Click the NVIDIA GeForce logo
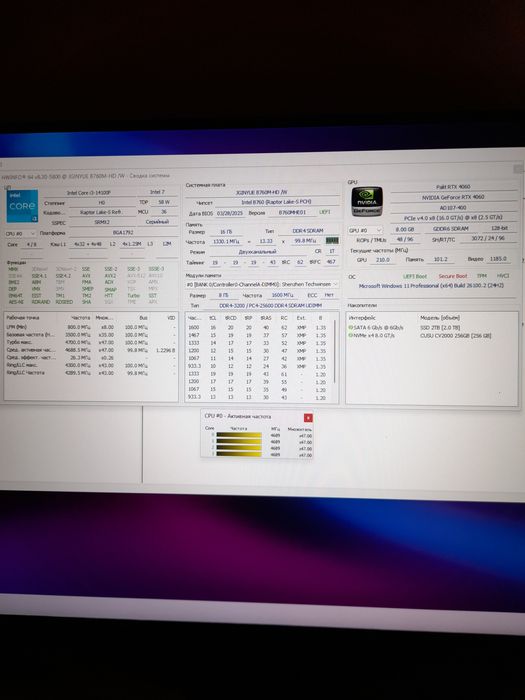The height and width of the screenshot is (700, 525). [x=367, y=201]
